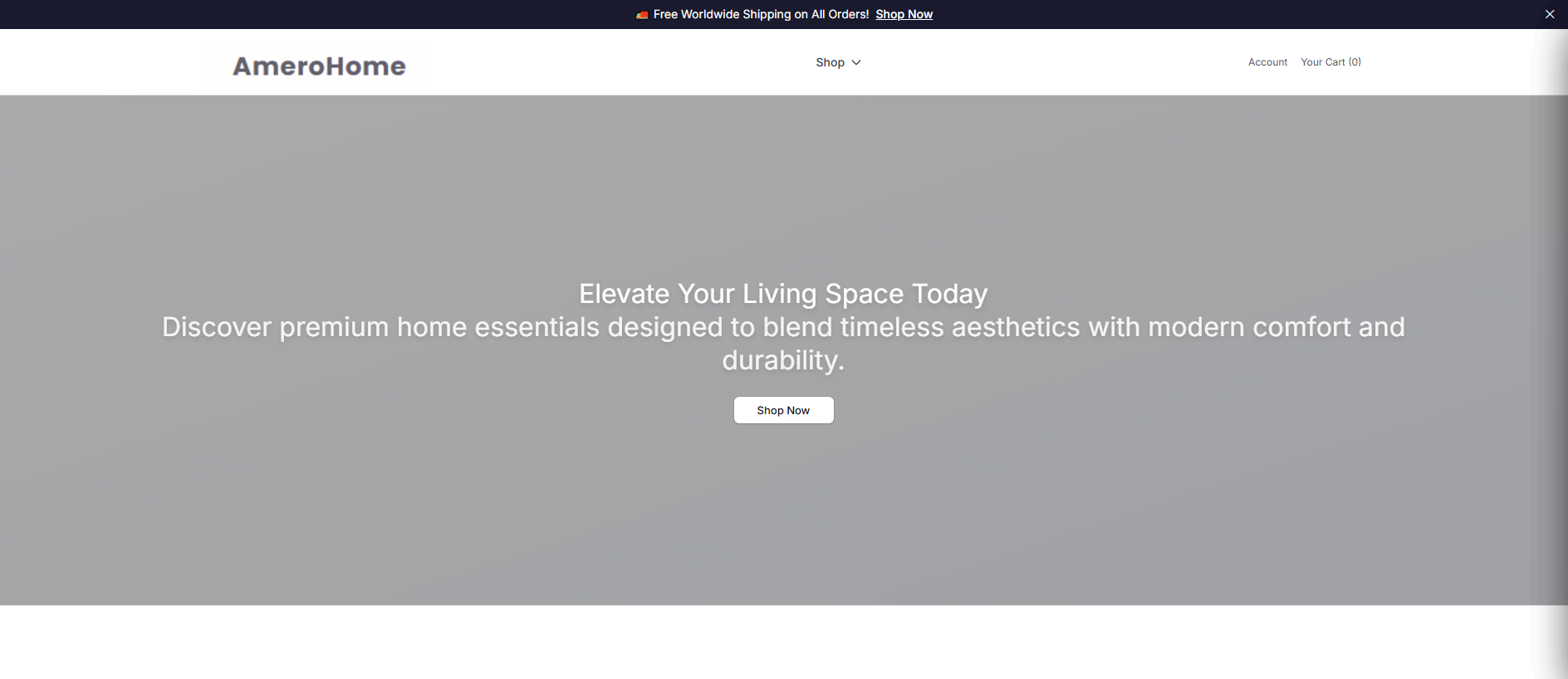Viewport: 1568px width, 679px height.
Task: View Your Cart (0)
Action: pos(1330,62)
